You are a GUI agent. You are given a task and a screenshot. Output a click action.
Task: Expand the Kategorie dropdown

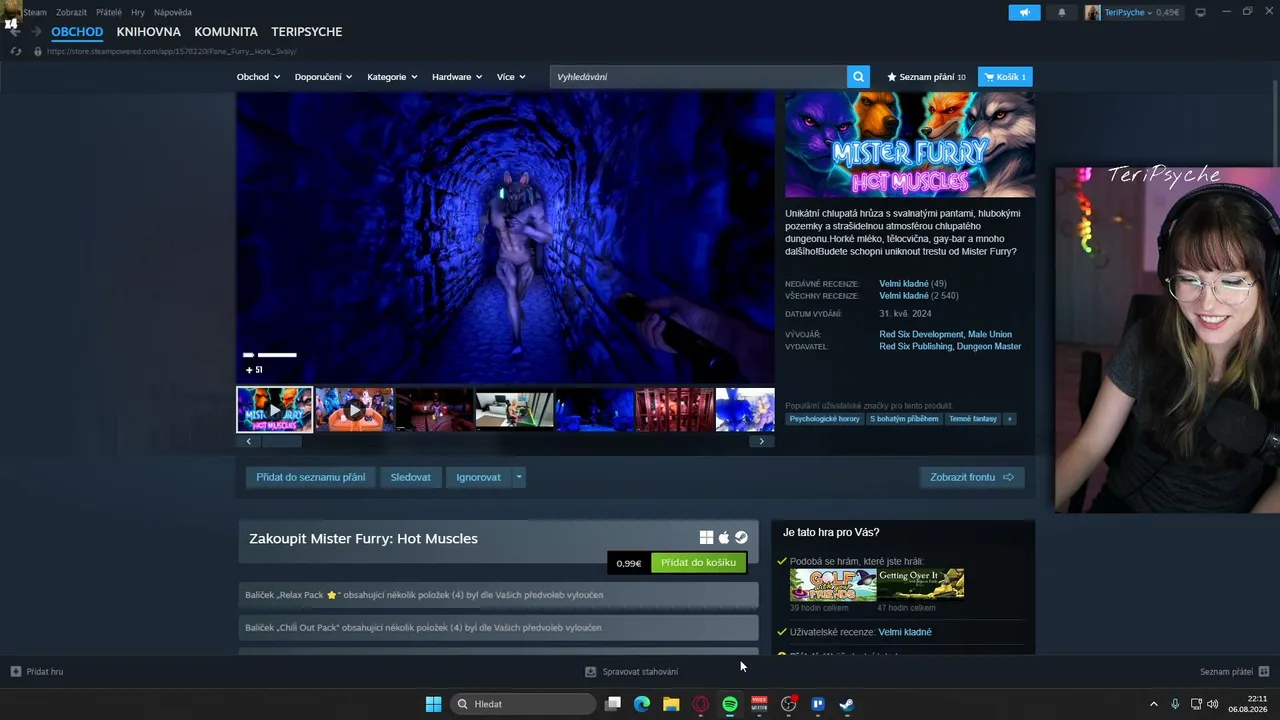coord(392,77)
